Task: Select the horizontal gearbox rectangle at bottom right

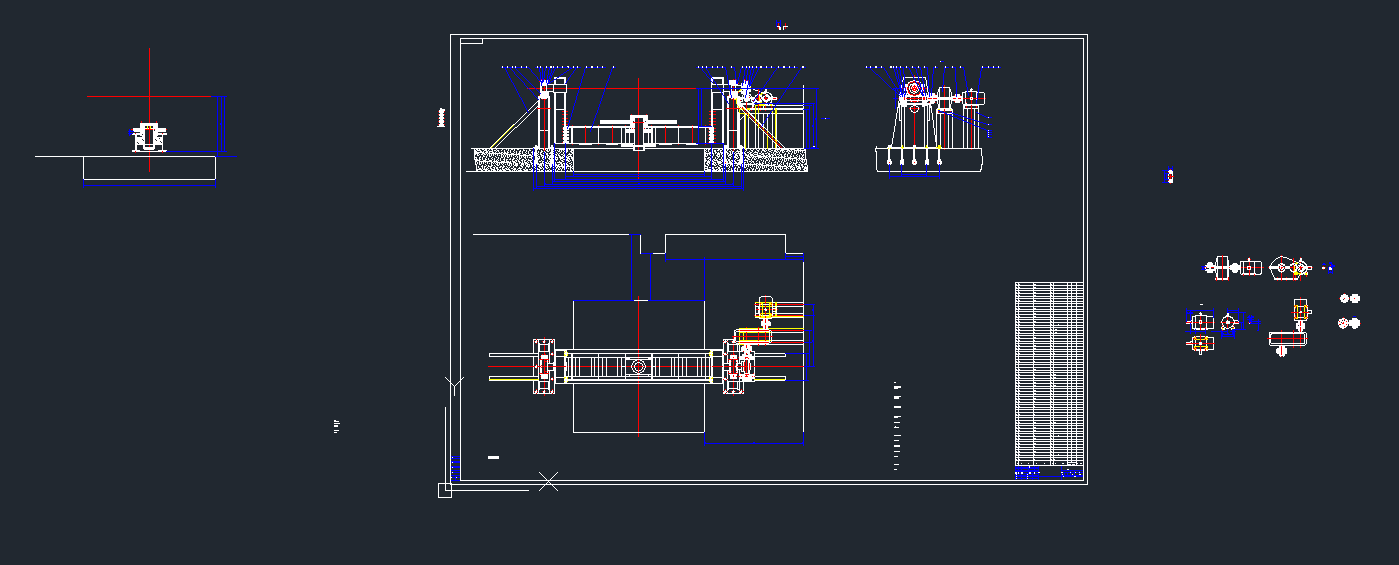Action: coord(1287,339)
